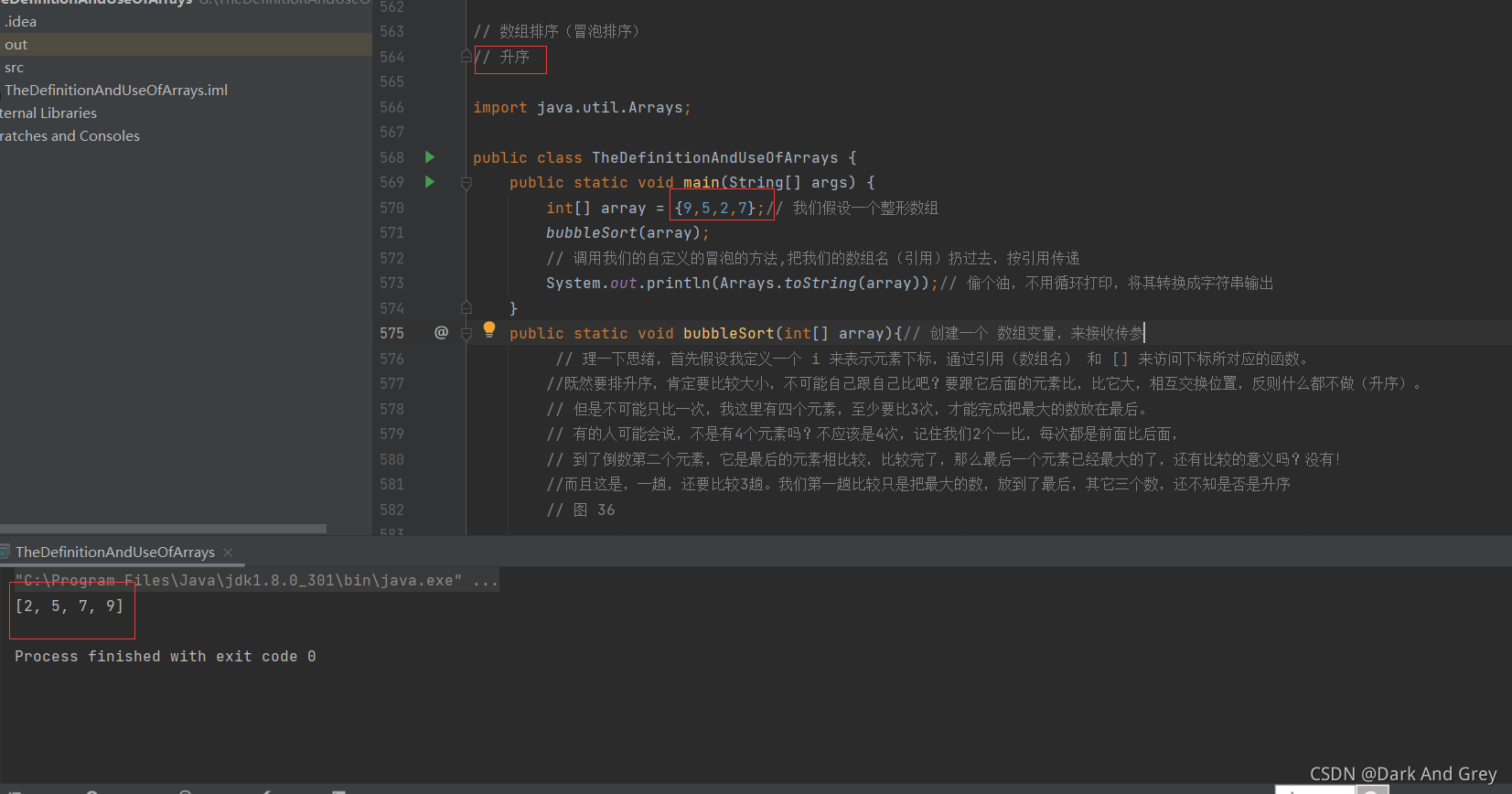The height and width of the screenshot is (794, 1512).
Task: Collapse the main method at line 569
Action: (466, 183)
